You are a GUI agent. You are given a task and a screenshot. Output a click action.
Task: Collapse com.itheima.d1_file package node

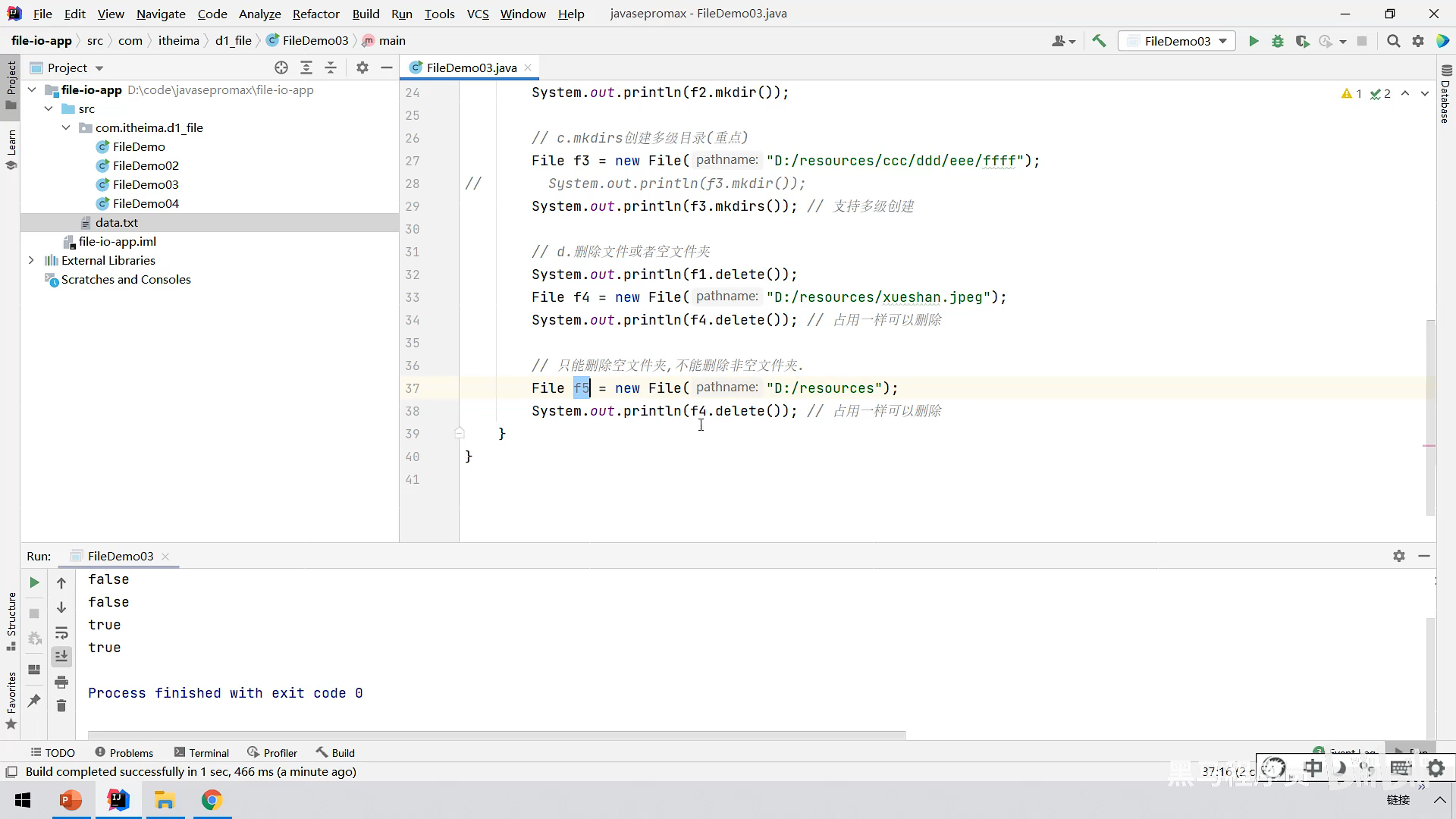tap(66, 127)
